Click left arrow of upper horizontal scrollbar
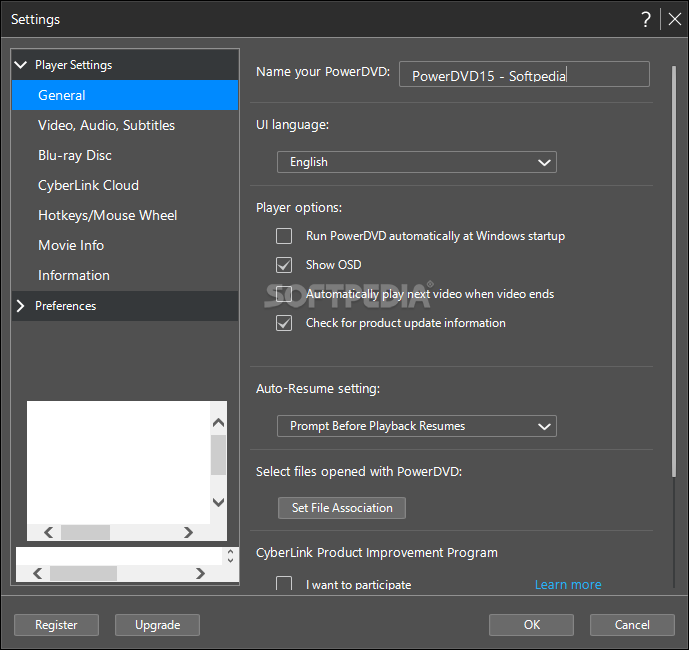The image size is (689, 650). coord(49,533)
